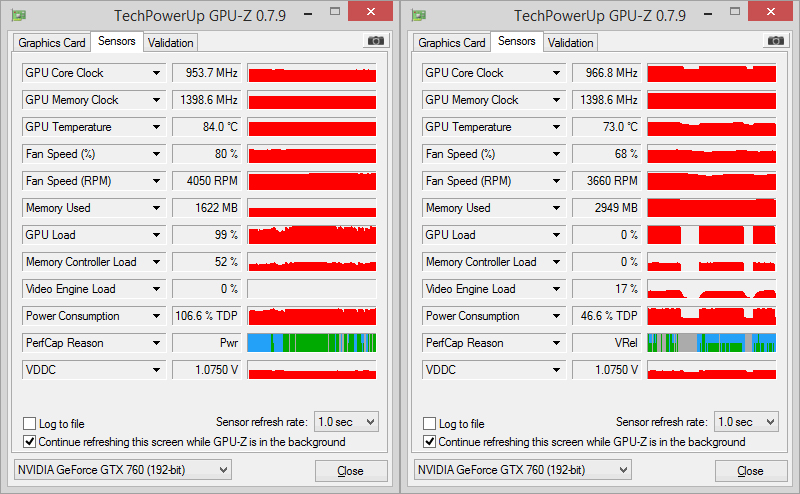Toggle Log to file in right window
Viewport: 800px width, 494px height.
point(430,424)
